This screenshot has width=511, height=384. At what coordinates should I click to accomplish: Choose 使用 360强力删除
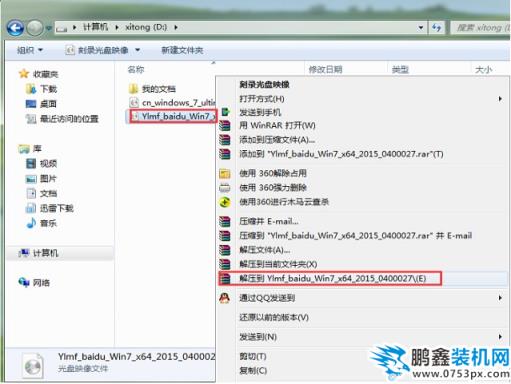[273, 187]
